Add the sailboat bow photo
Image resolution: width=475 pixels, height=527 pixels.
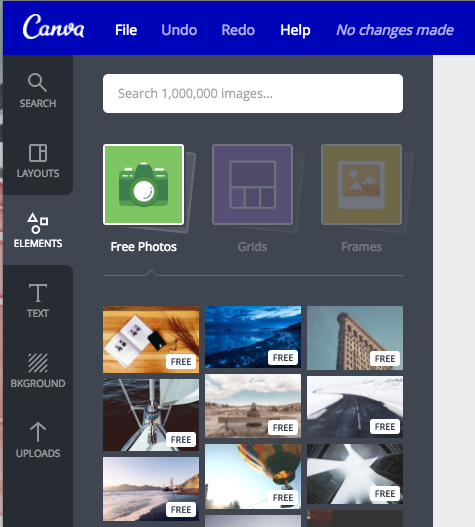151,415
